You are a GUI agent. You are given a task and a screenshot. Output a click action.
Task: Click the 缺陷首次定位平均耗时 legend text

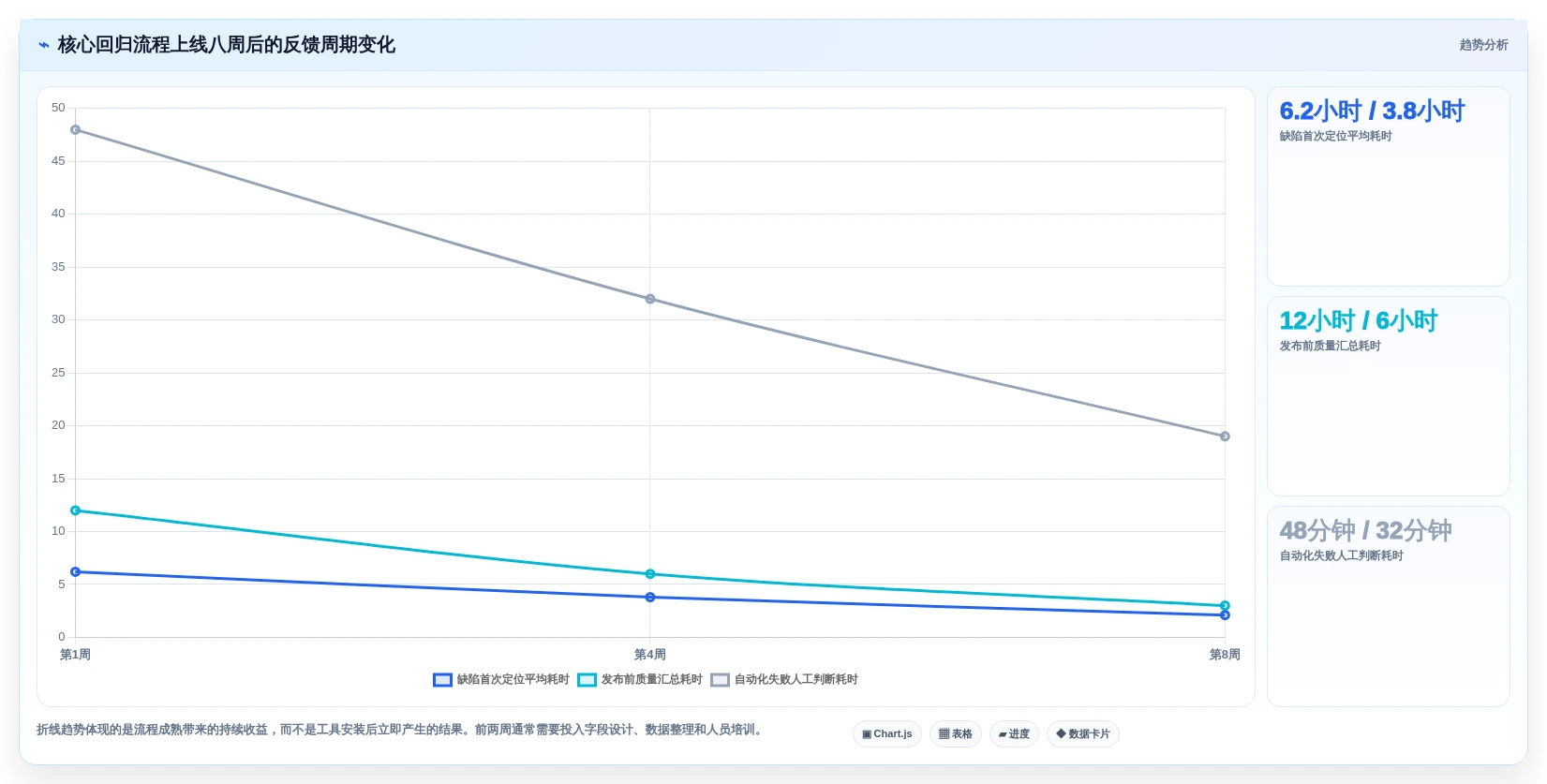(x=513, y=680)
